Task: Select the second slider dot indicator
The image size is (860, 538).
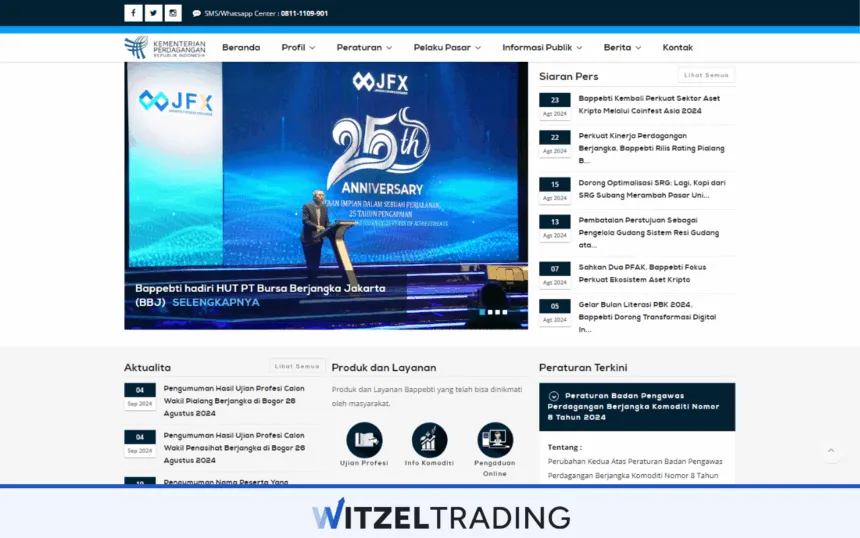Action: coord(490,312)
